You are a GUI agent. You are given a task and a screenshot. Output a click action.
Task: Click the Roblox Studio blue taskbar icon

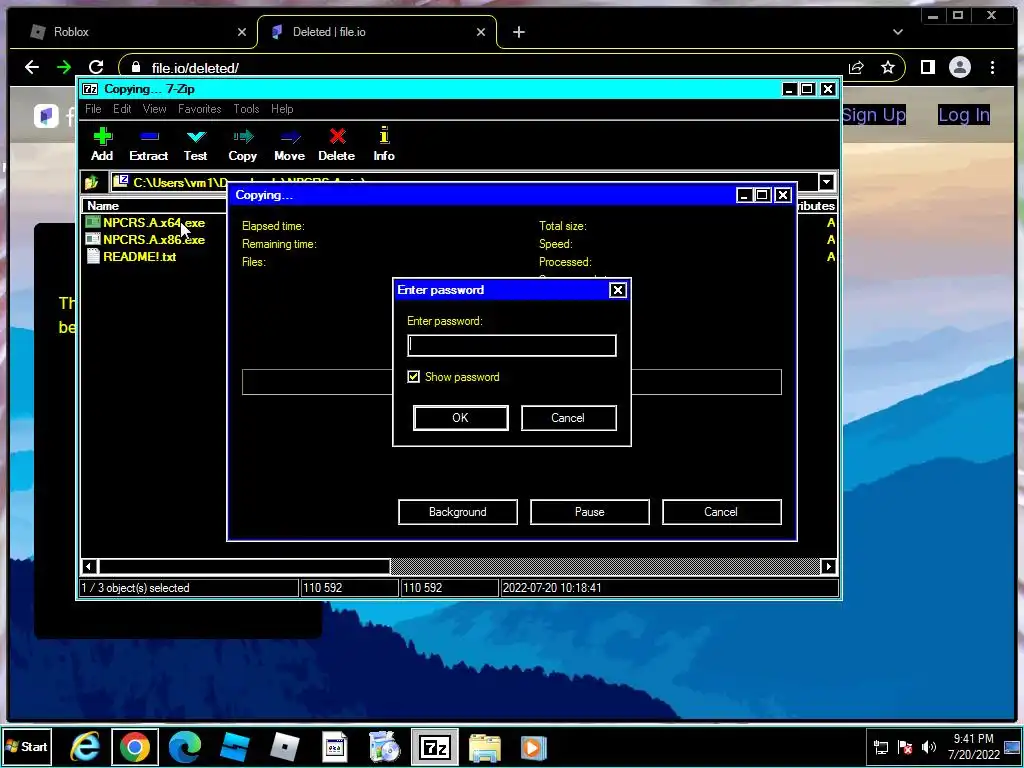(234, 747)
